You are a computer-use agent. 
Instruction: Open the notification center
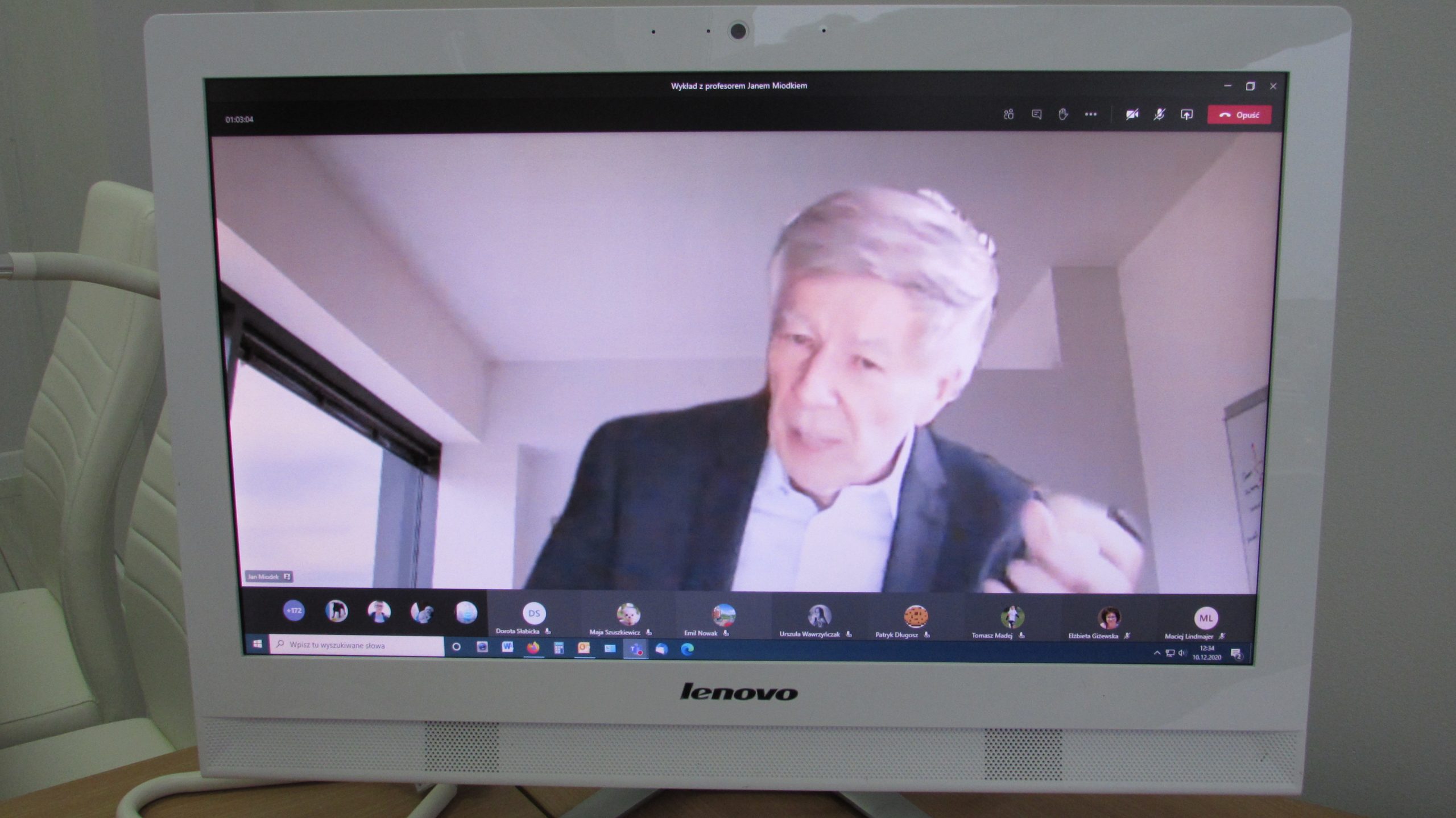coord(1236,654)
